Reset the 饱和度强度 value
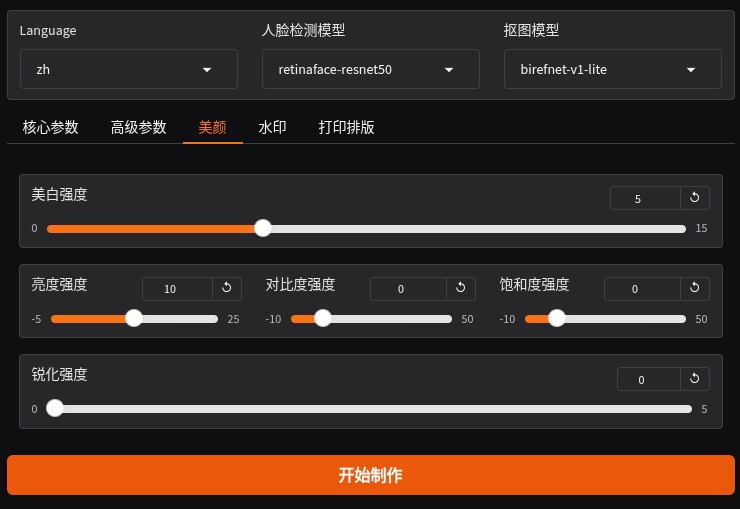The width and height of the screenshot is (740, 509). point(695,288)
